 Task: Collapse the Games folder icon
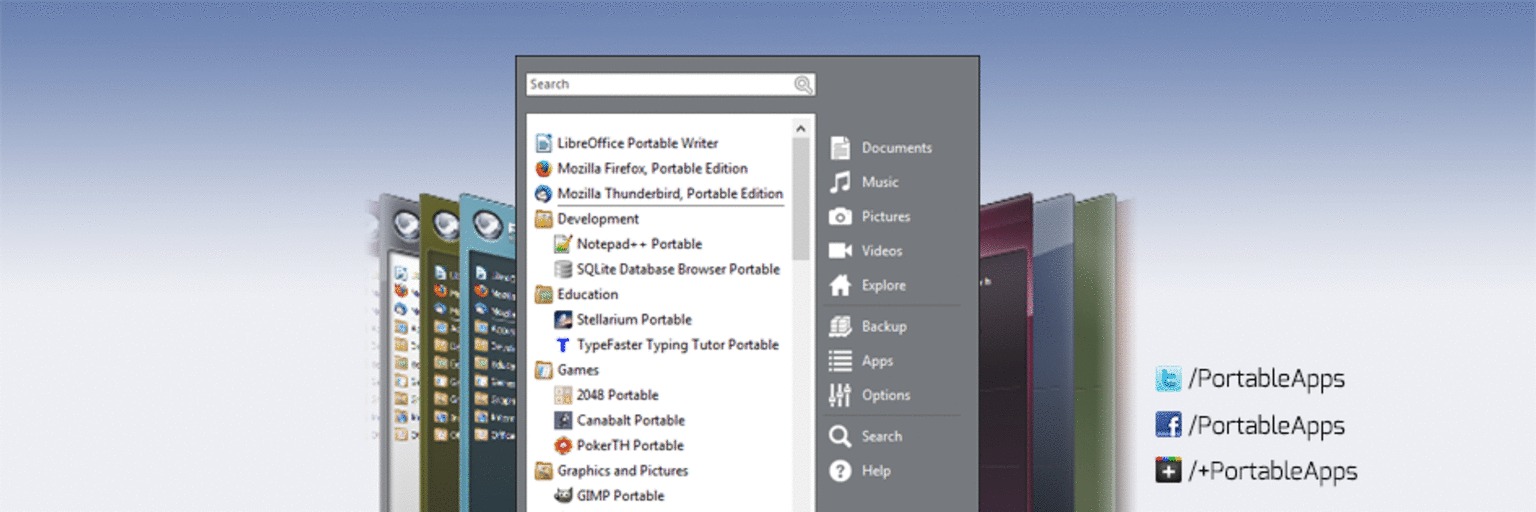[x=544, y=370]
